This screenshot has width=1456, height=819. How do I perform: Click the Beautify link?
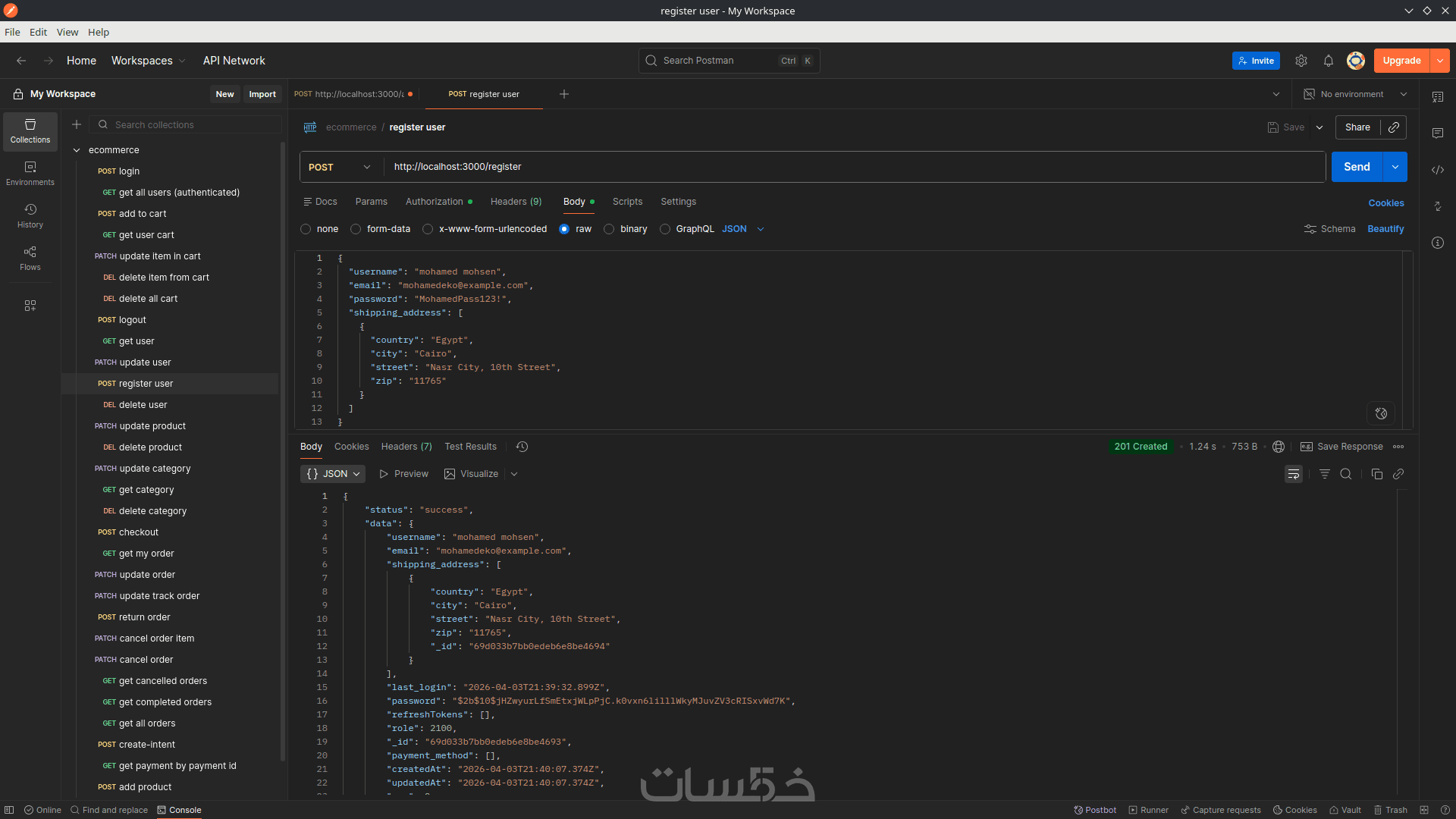(x=1385, y=229)
